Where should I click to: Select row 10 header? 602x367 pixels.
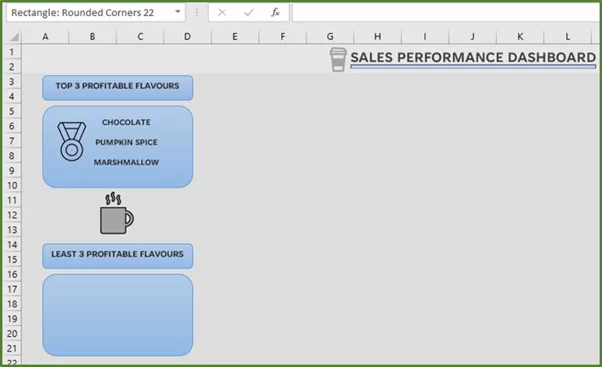pos(12,185)
